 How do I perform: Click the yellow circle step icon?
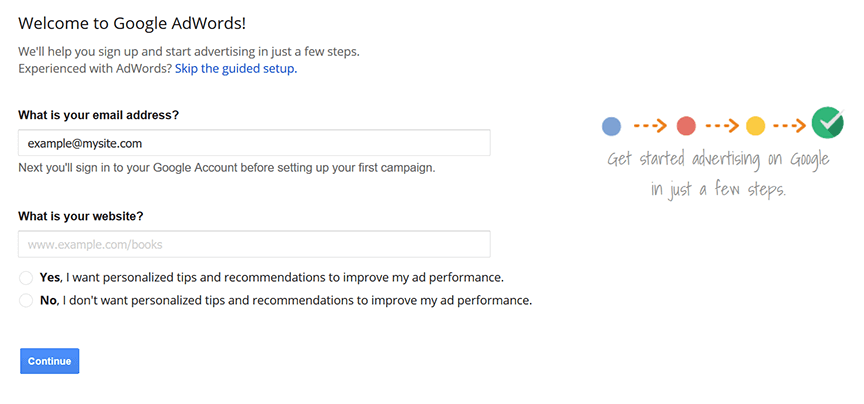pyautogui.click(x=755, y=126)
